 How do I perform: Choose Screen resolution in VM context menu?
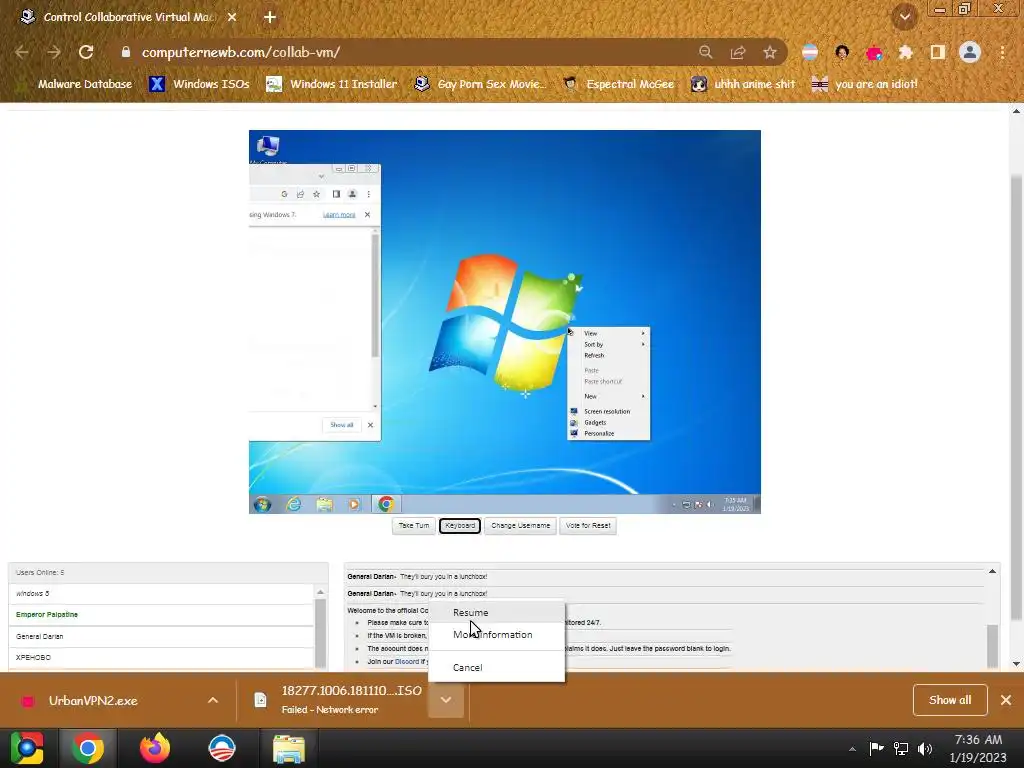pyautogui.click(x=609, y=411)
